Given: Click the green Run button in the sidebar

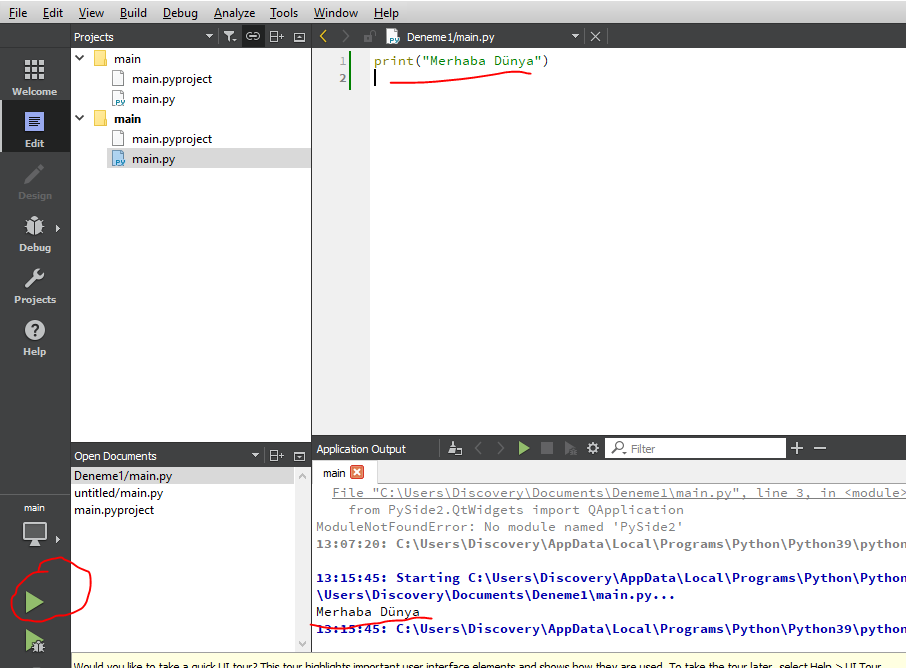Looking at the screenshot, I should 34,602.
